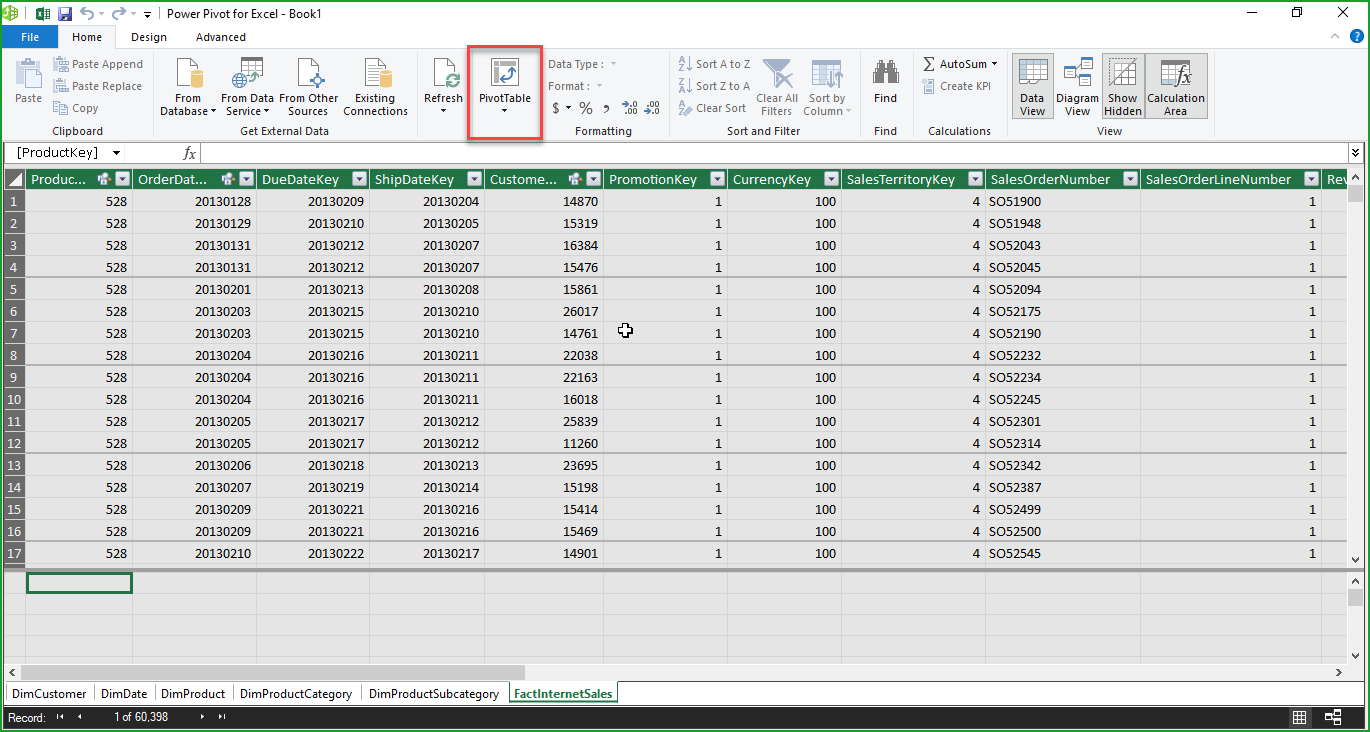
Task: Click the diagram view icon in status bar
Action: (1333, 717)
